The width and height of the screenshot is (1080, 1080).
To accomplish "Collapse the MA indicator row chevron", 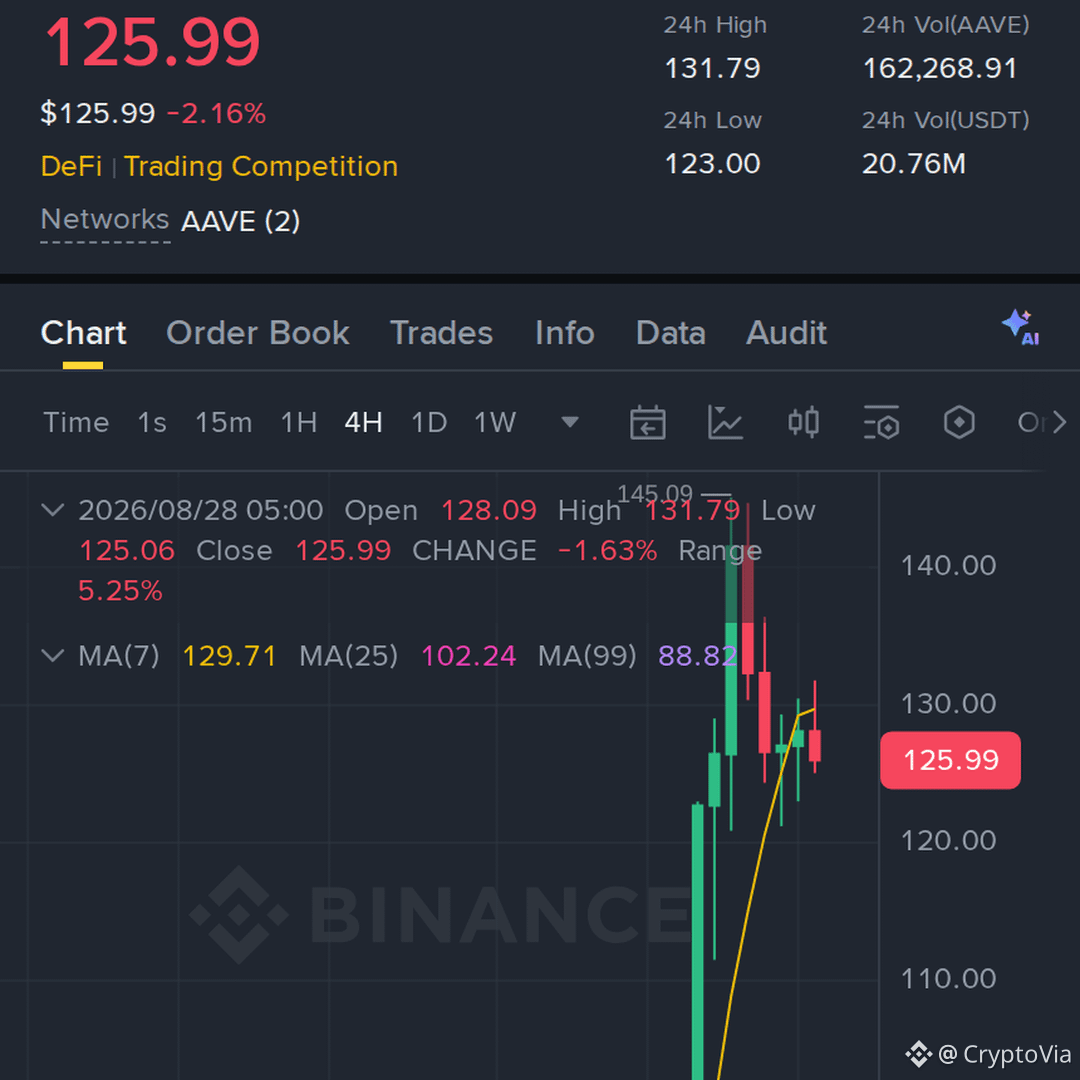I will click(x=52, y=655).
